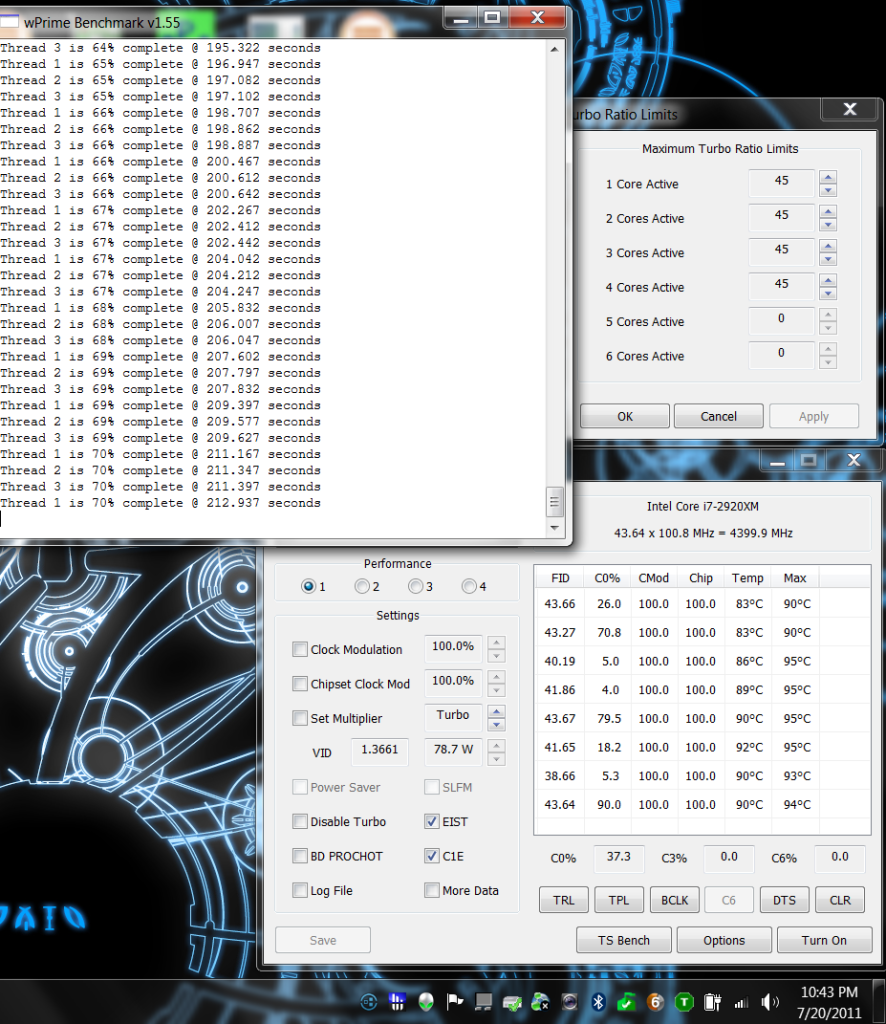Viewport: 886px width, 1024px height.
Task: Click the wPrime scrollbar up arrow
Action: tap(554, 49)
